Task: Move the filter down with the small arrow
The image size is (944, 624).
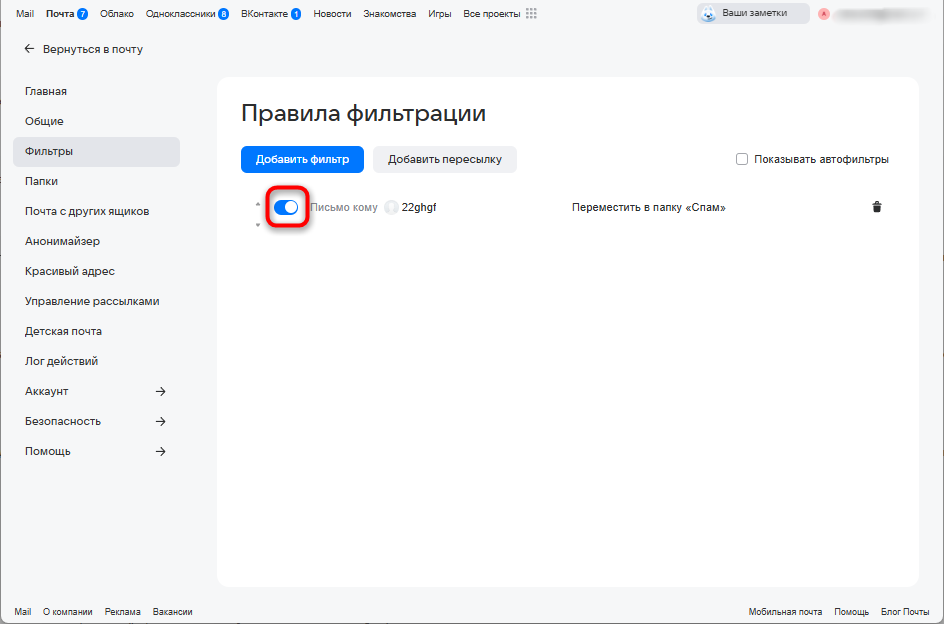Action: click(x=258, y=225)
